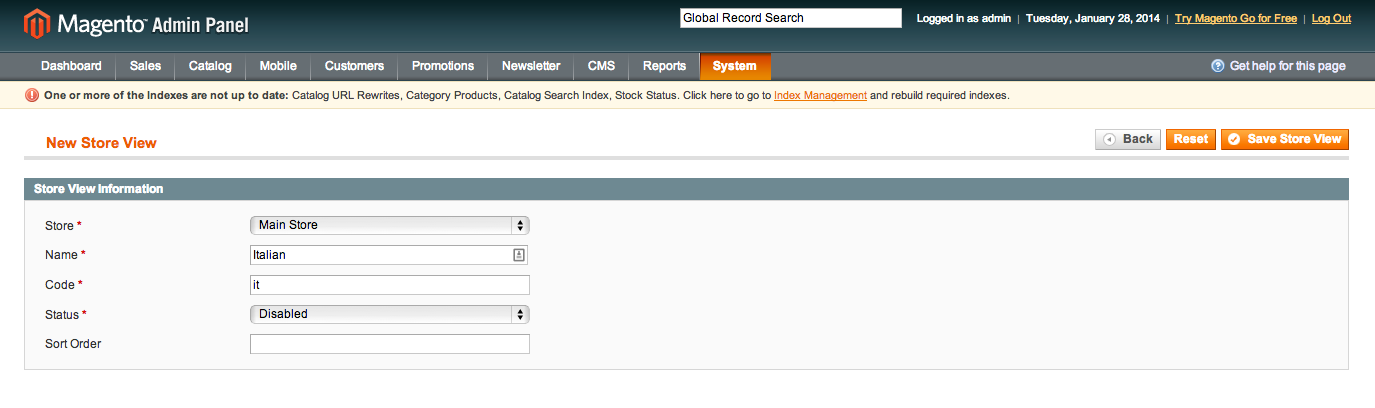Open the Mobile menu
This screenshot has width=1375, height=408.
(x=278, y=66)
